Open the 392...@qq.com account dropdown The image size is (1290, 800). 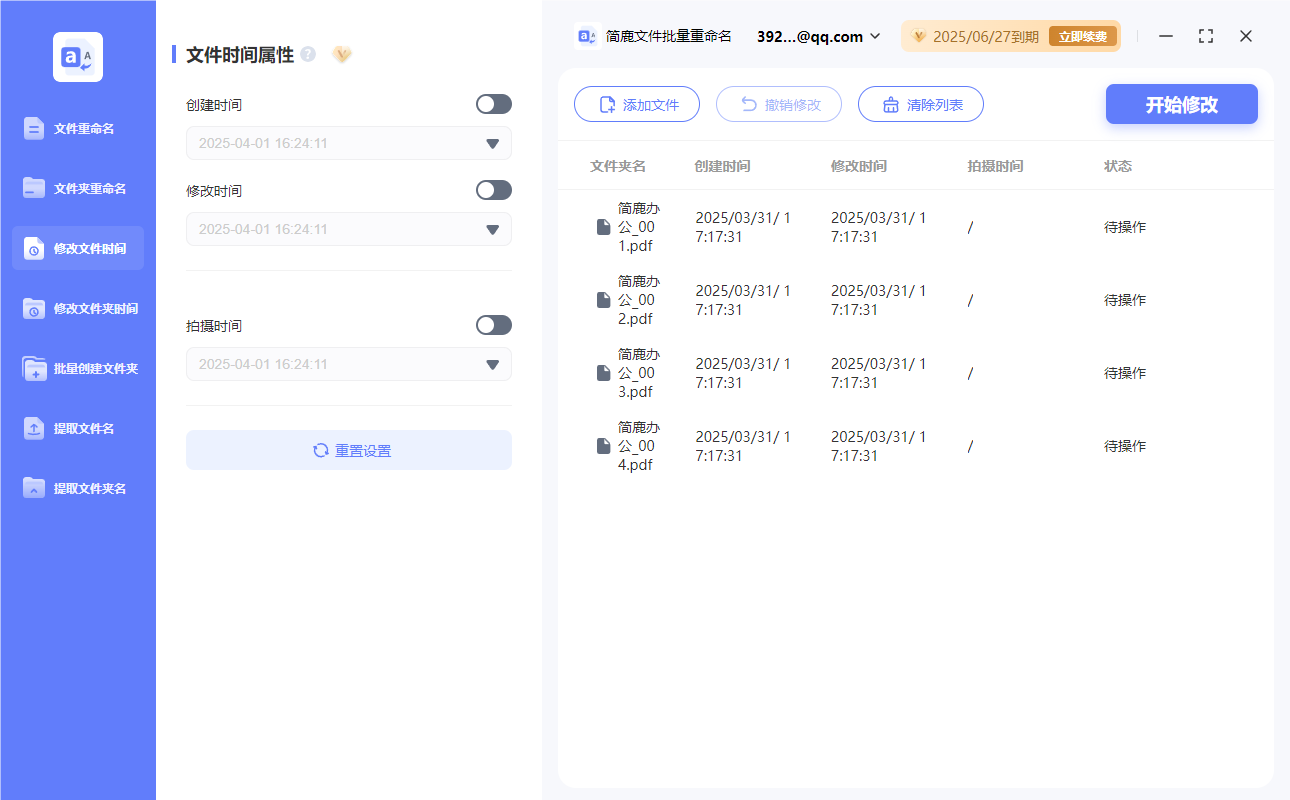pos(817,36)
